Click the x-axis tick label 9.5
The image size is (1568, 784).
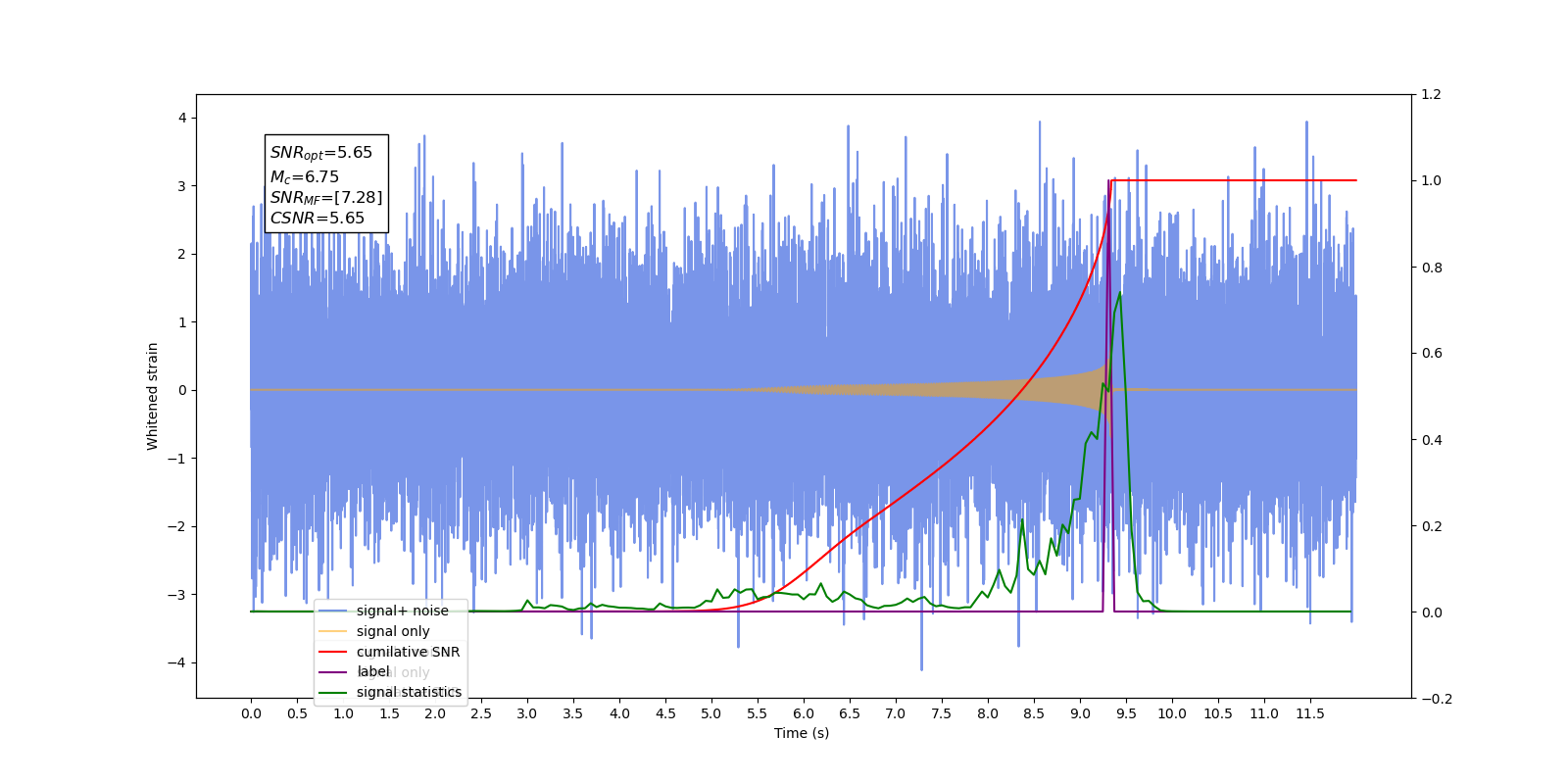coord(1126,713)
